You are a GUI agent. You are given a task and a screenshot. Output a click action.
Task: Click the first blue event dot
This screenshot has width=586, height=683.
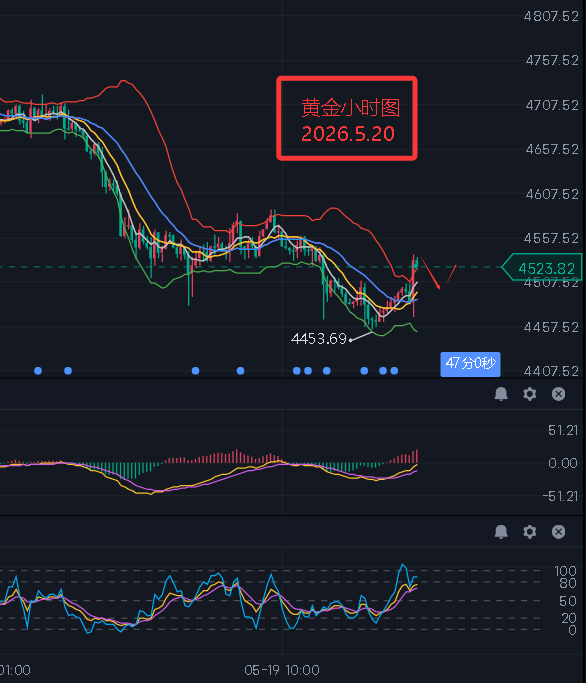38,371
